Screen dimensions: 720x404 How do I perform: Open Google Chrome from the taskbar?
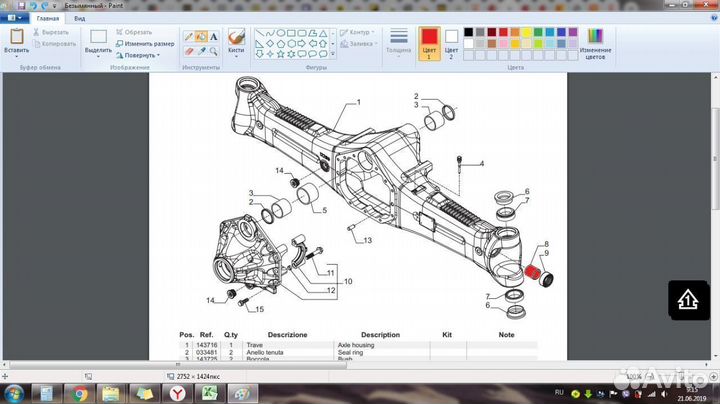[x=80, y=392]
